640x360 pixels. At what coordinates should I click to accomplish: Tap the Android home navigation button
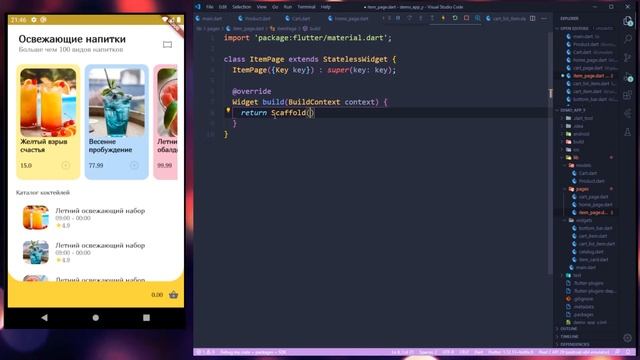96,318
